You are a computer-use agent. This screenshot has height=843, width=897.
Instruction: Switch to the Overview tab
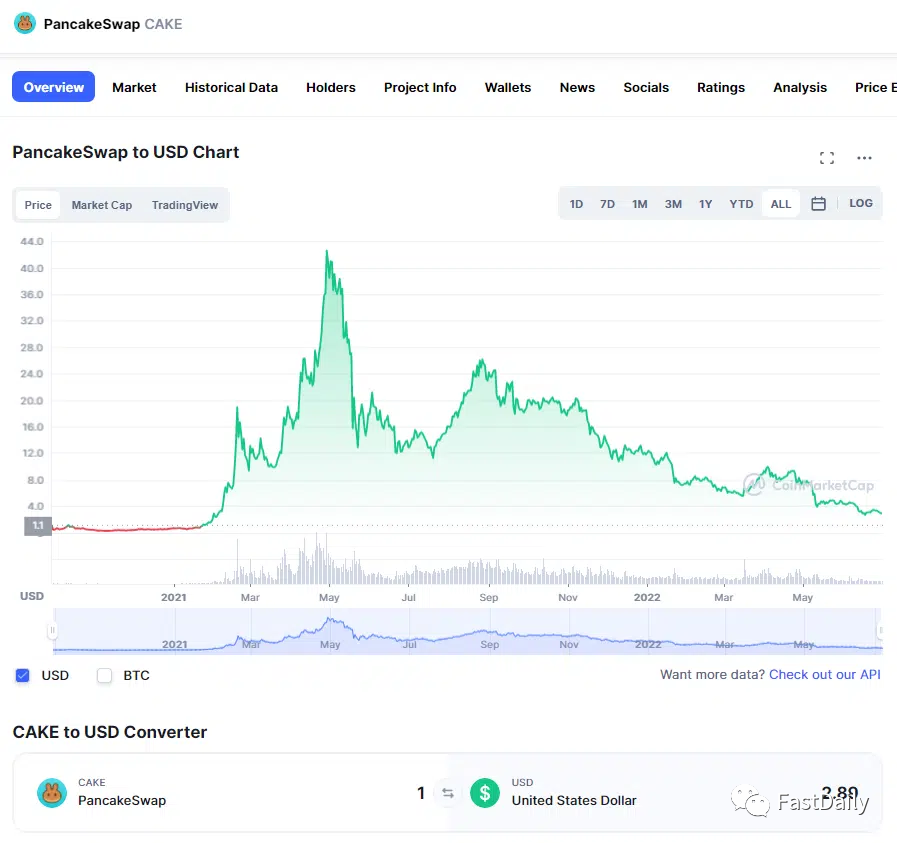click(x=53, y=87)
